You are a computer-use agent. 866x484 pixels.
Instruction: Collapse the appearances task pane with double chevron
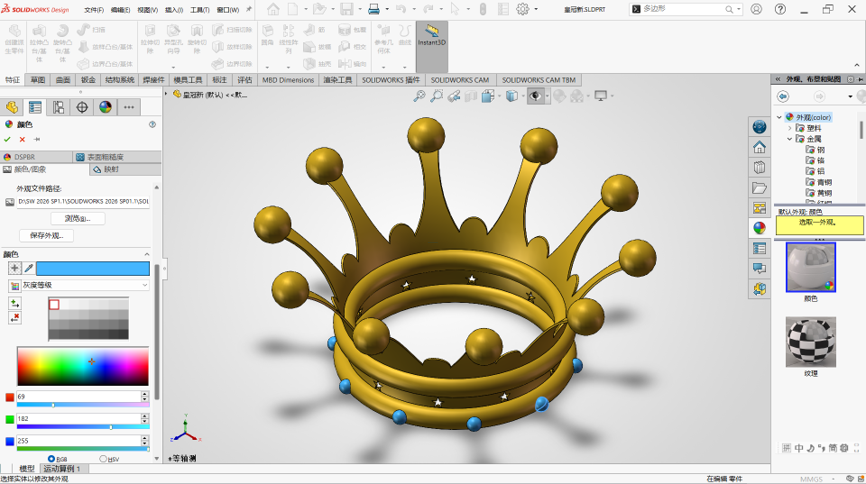click(778, 80)
